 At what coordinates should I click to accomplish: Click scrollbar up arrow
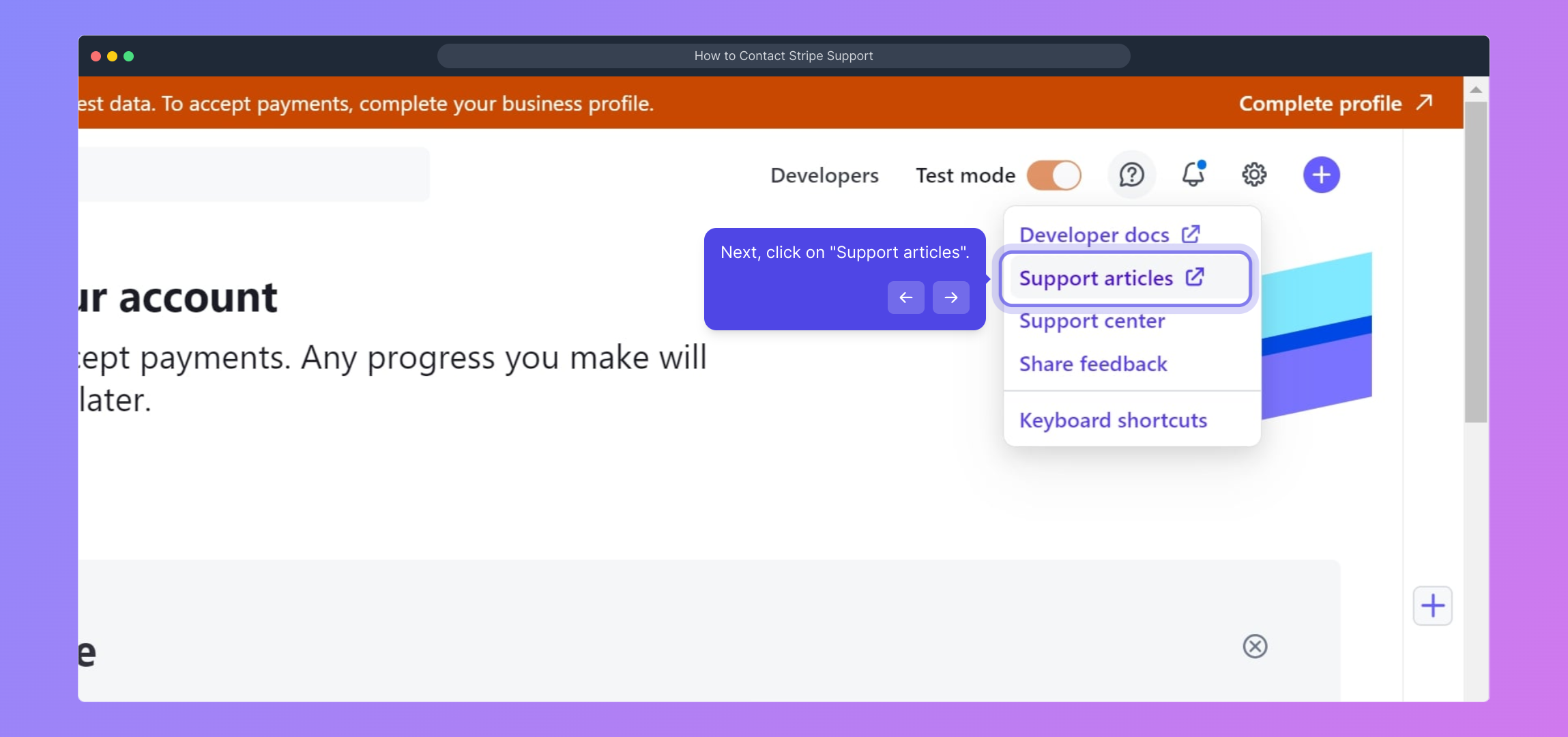(x=1476, y=89)
